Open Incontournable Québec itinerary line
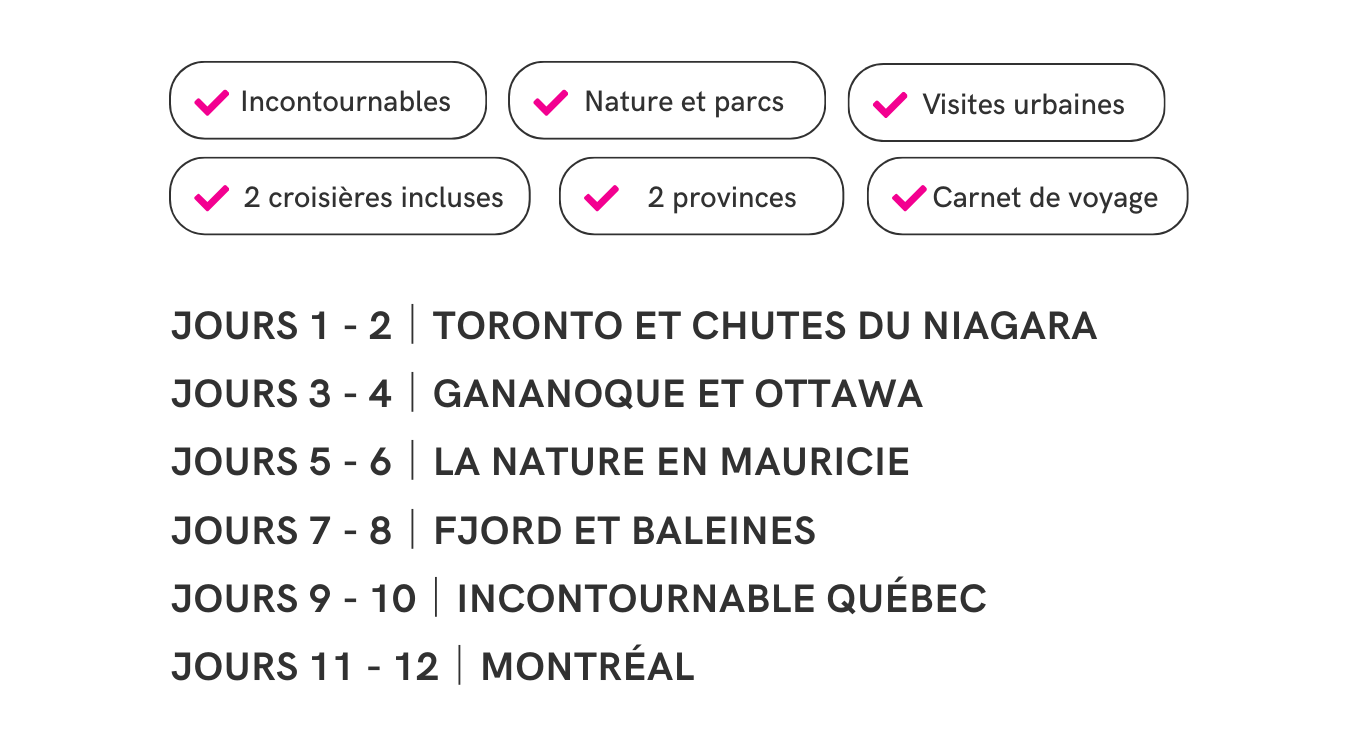 point(579,598)
